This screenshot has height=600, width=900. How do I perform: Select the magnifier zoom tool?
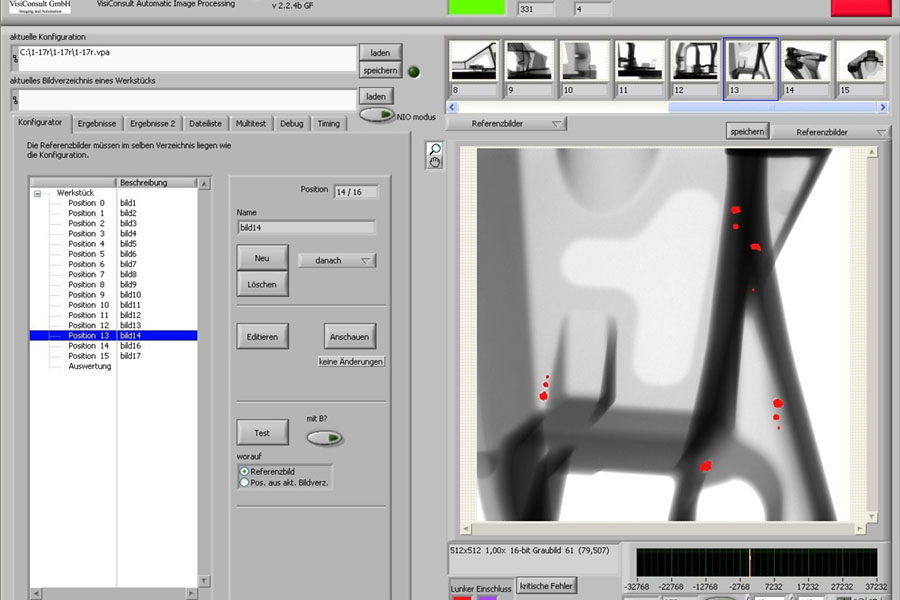(x=435, y=150)
